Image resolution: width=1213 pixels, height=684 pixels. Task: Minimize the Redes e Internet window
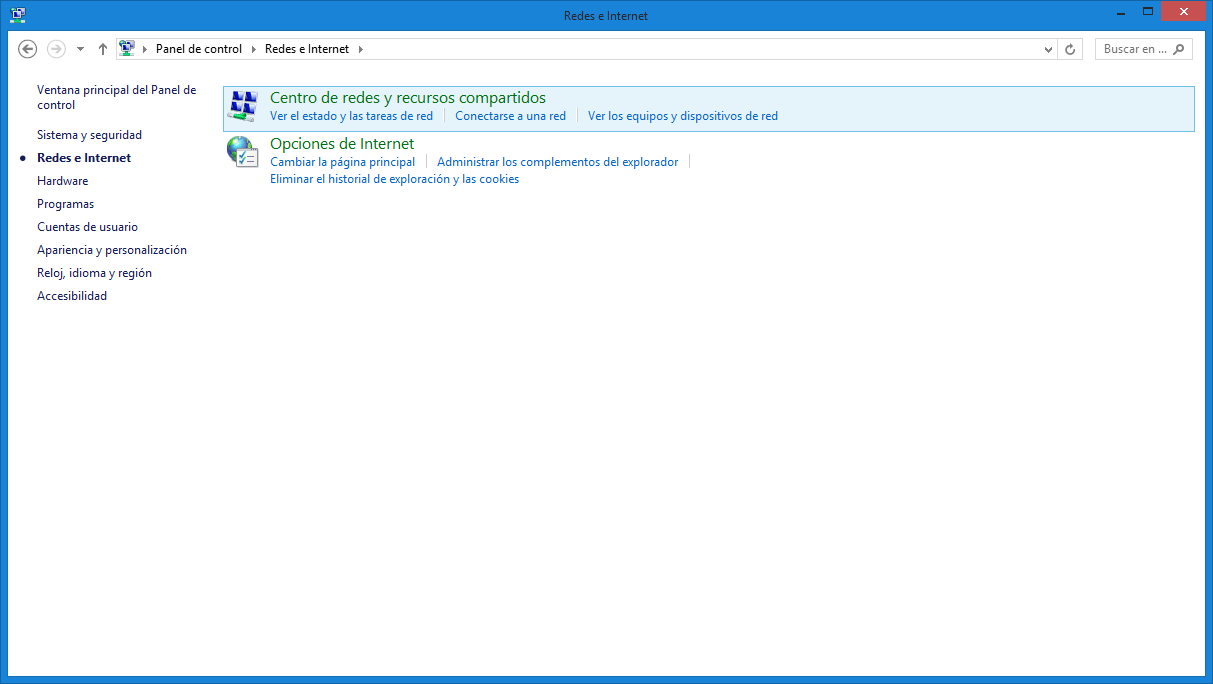tap(1119, 11)
